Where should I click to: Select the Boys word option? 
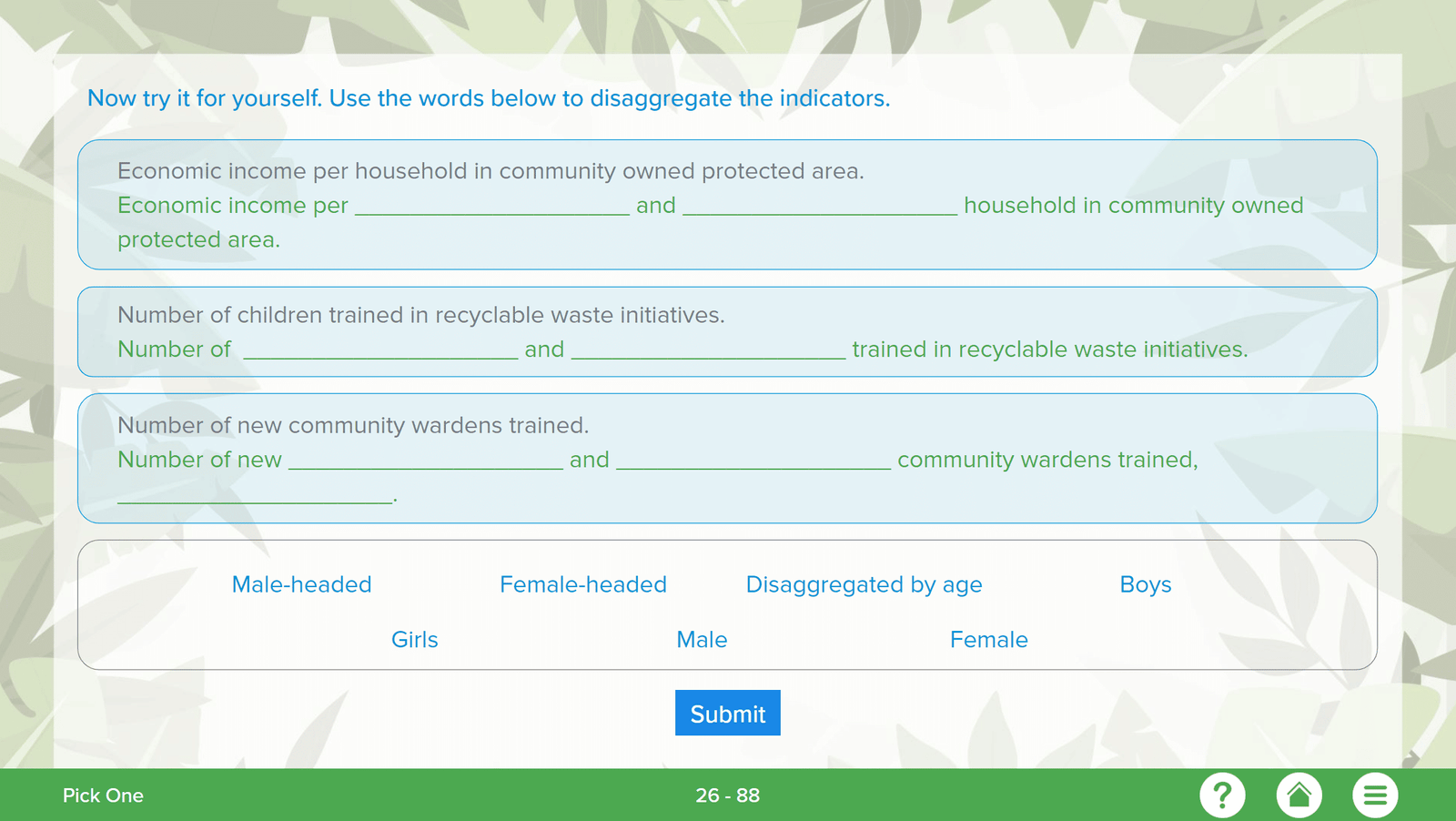tap(1145, 584)
